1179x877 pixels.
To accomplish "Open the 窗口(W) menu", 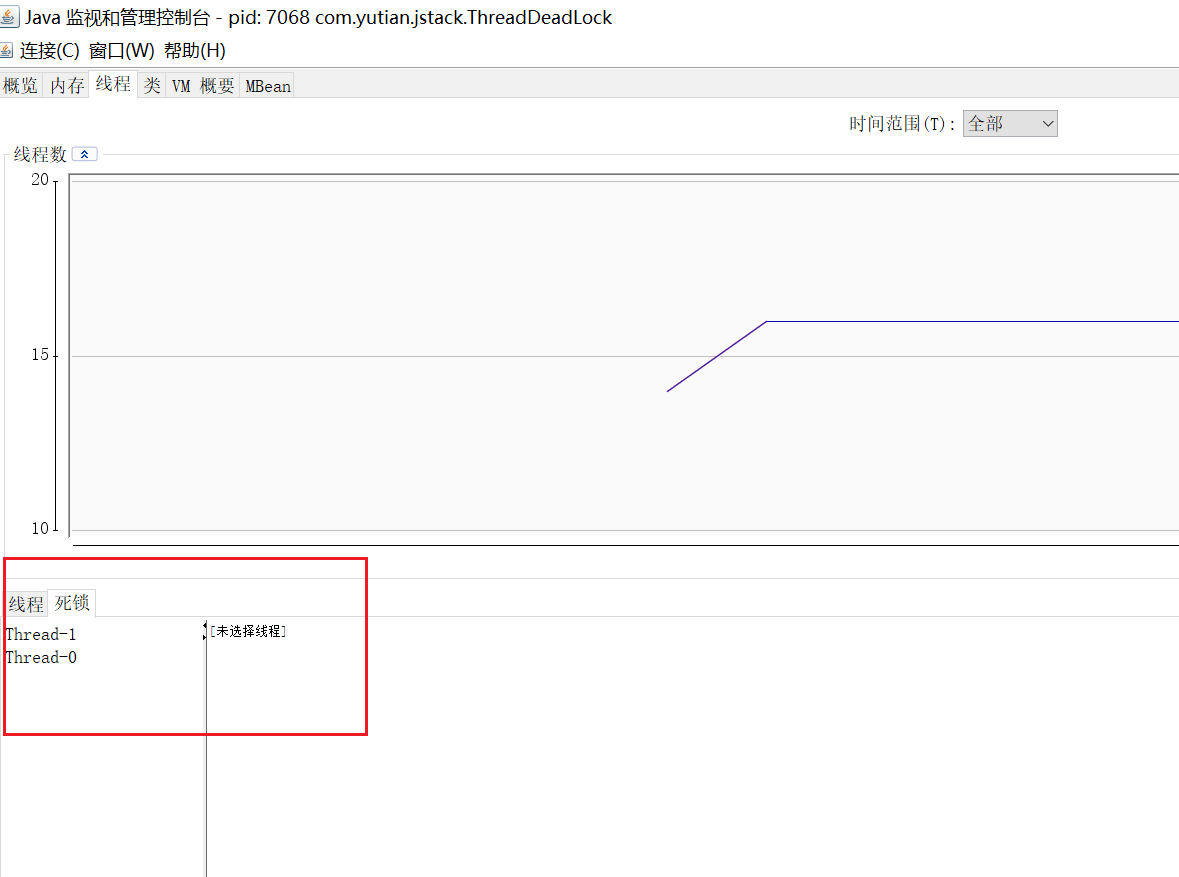I will [x=121, y=50].
